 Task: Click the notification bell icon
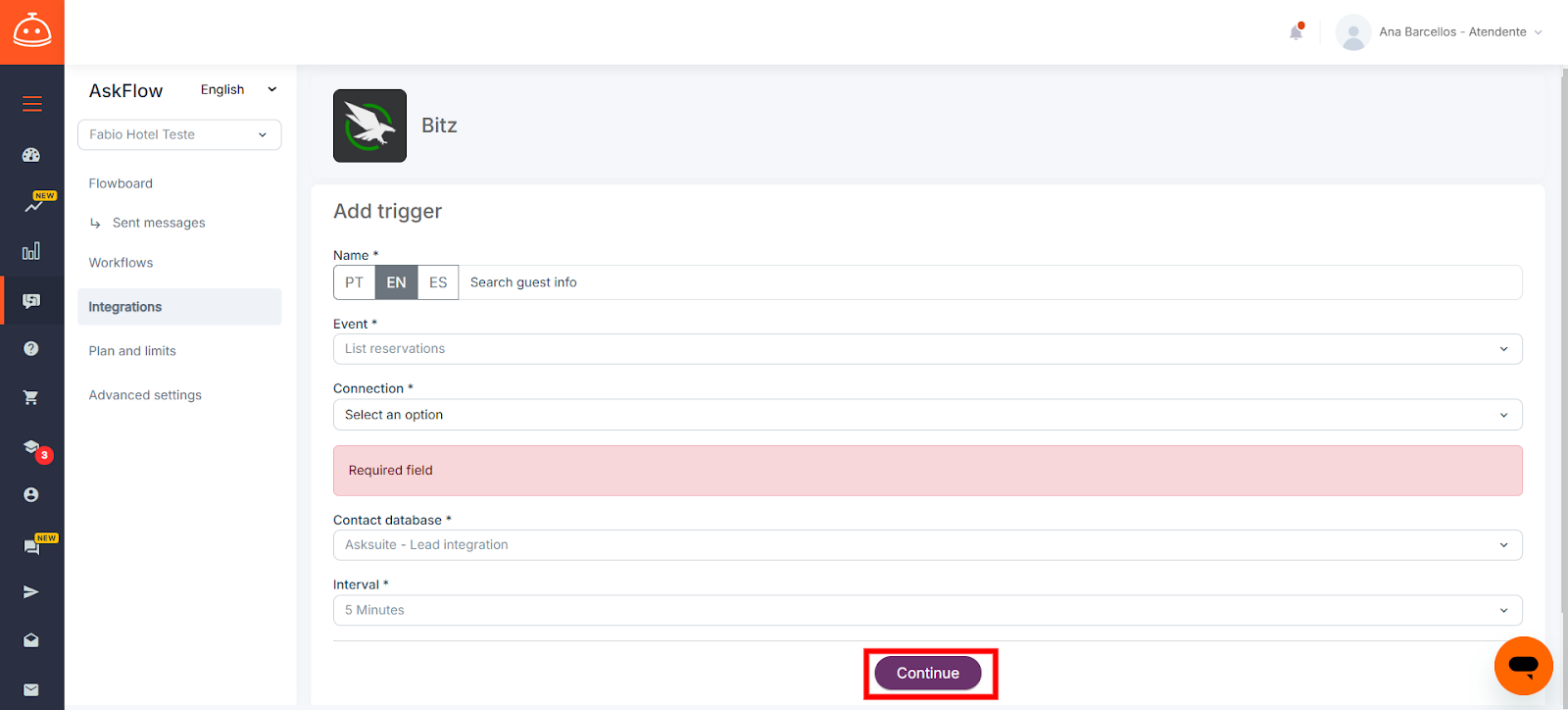pyautogui.click(x=1296, y=32)
